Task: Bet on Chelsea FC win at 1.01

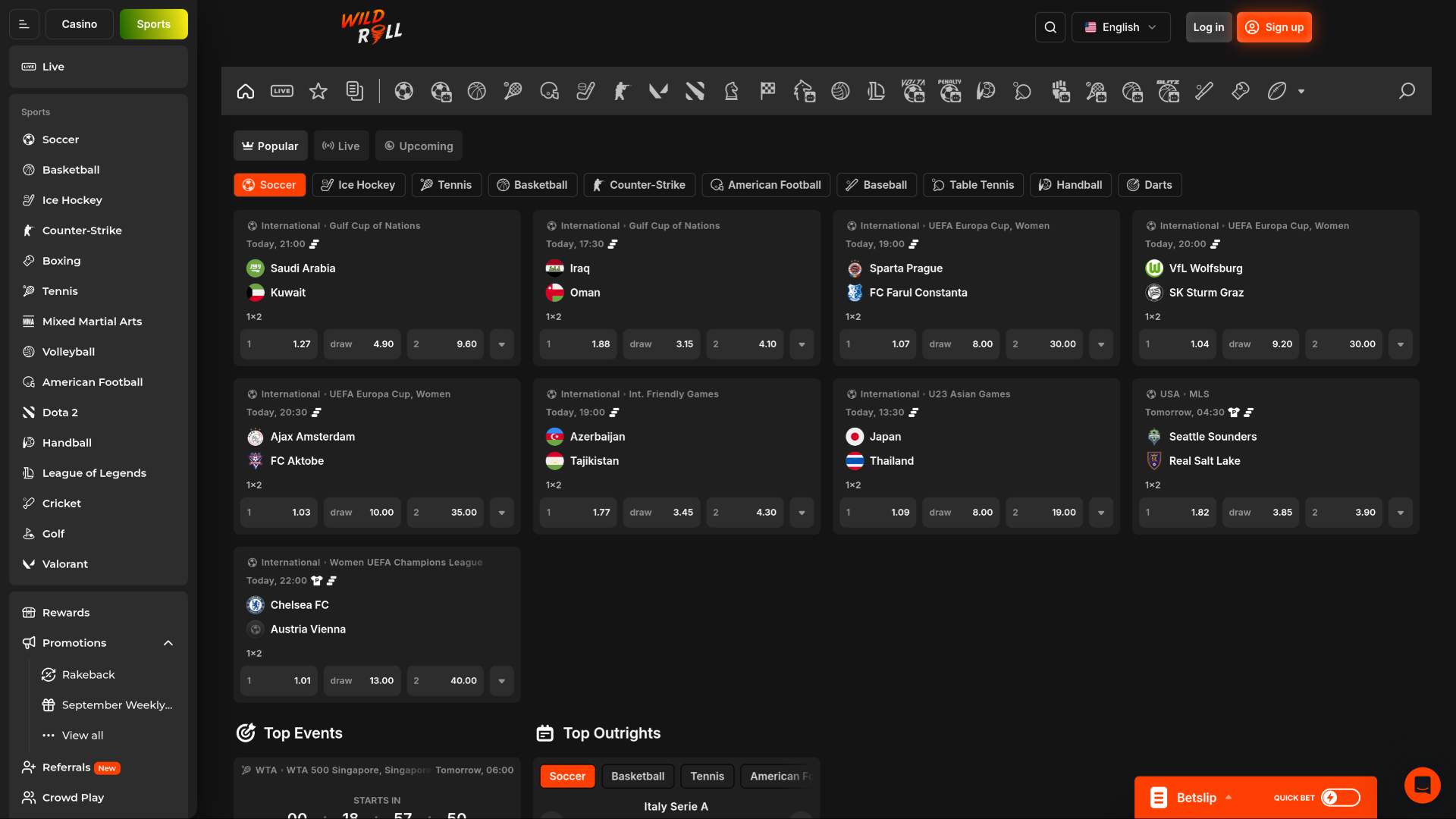Action: coord(279,681)
